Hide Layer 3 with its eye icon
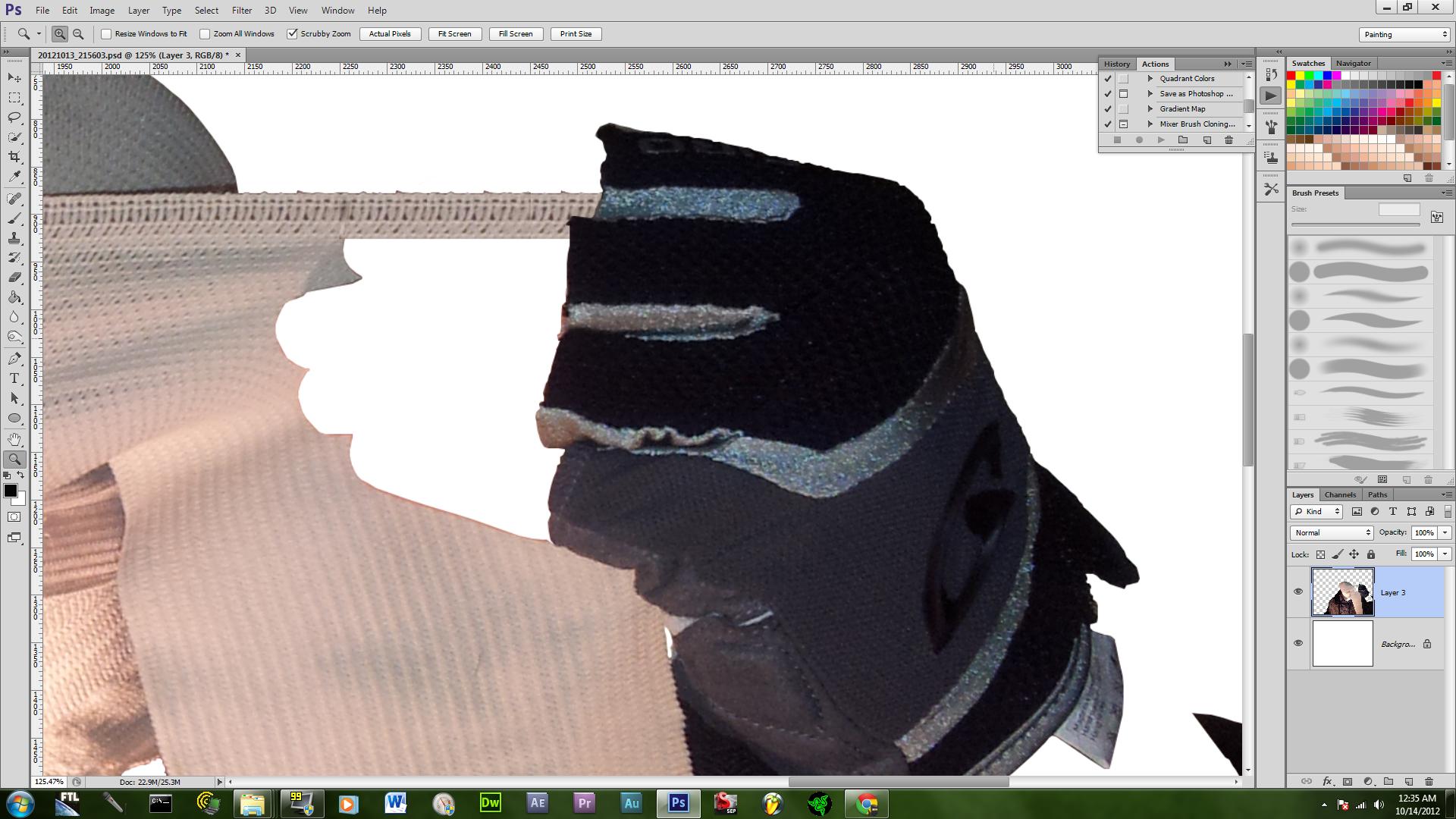This screenshot has width=1456, height=819. point(1298,591)
